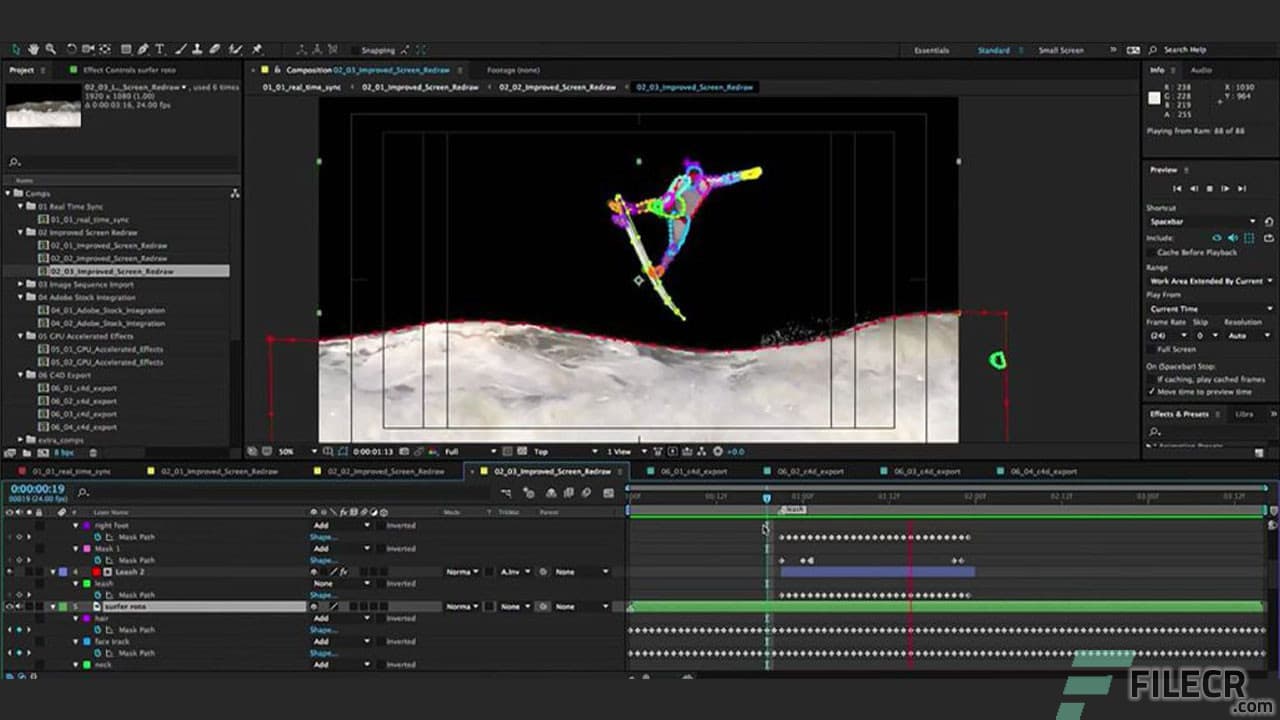This screenshot has height=720, width=1280.
Task: Activate the Rotation tool
Action: click(x=72, y=48)
